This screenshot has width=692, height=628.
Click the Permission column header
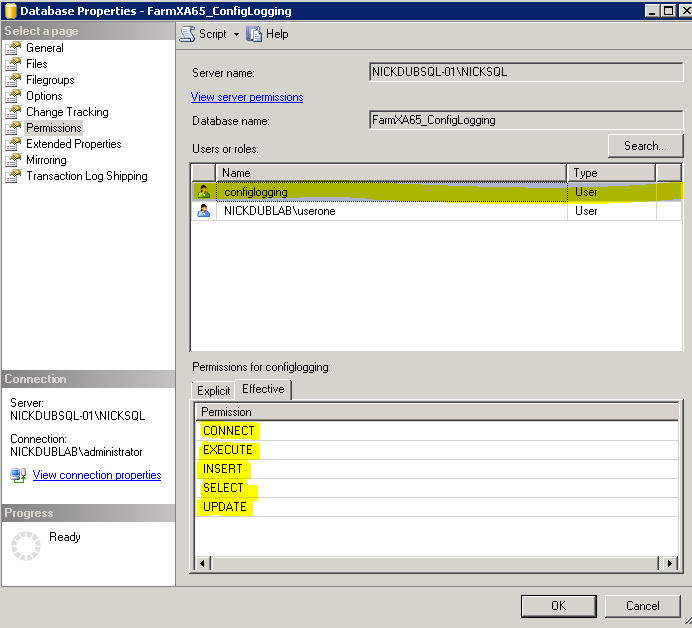[436, 412]
